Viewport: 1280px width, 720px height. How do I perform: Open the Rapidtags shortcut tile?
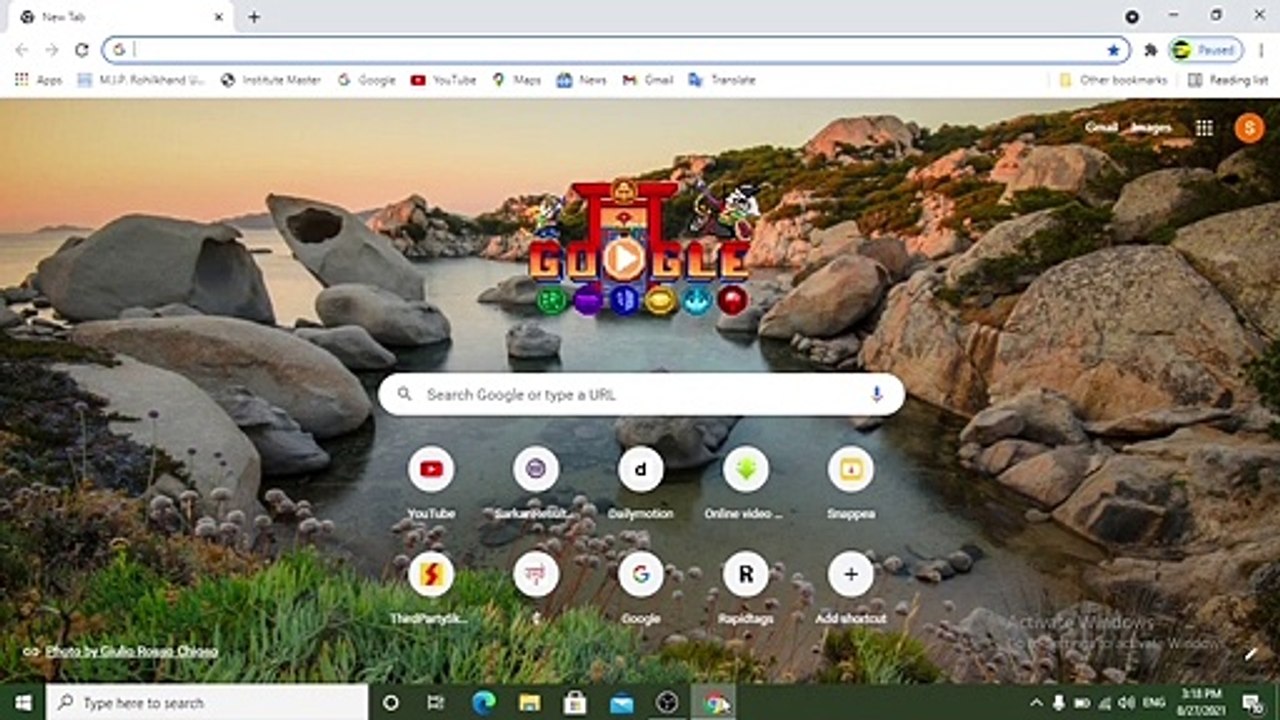(x=746, y=588)
